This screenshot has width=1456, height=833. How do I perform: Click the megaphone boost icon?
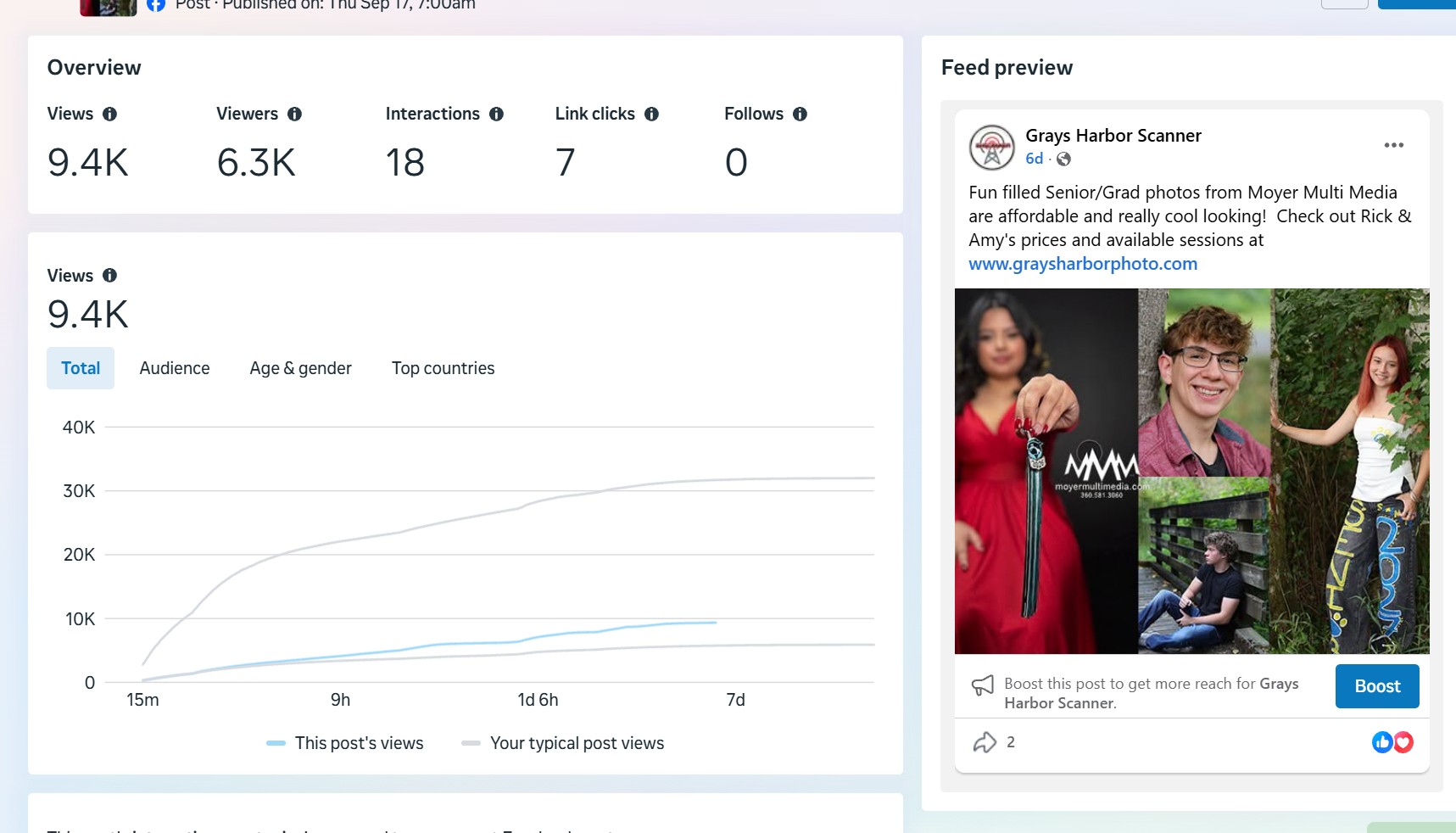pos(983,685)
